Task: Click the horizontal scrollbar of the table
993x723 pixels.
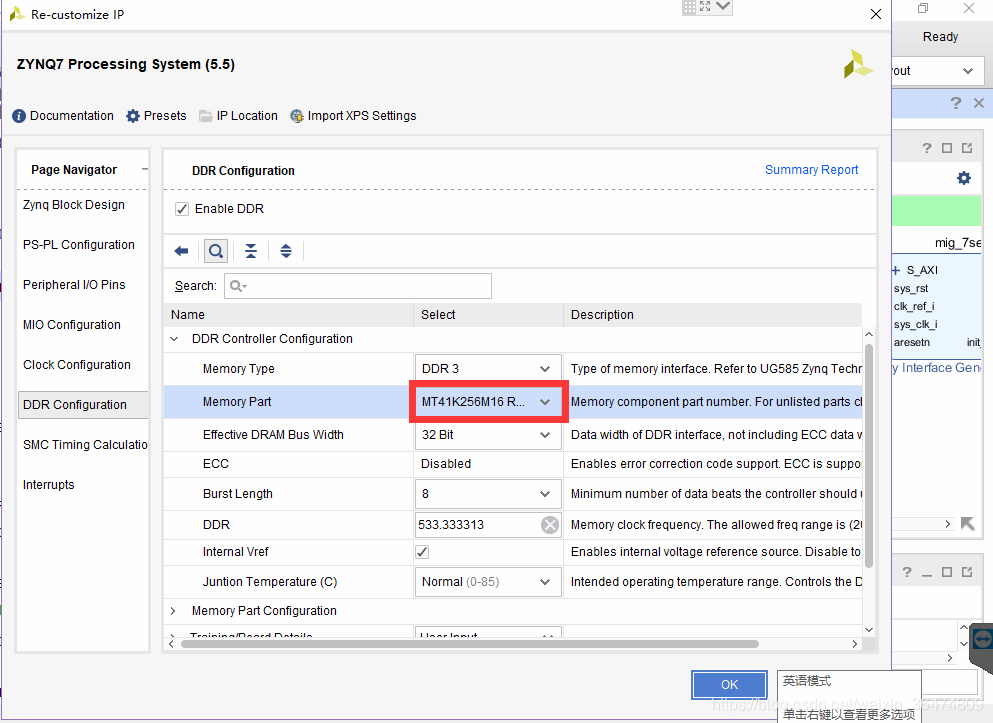Action: pos(470,644)
